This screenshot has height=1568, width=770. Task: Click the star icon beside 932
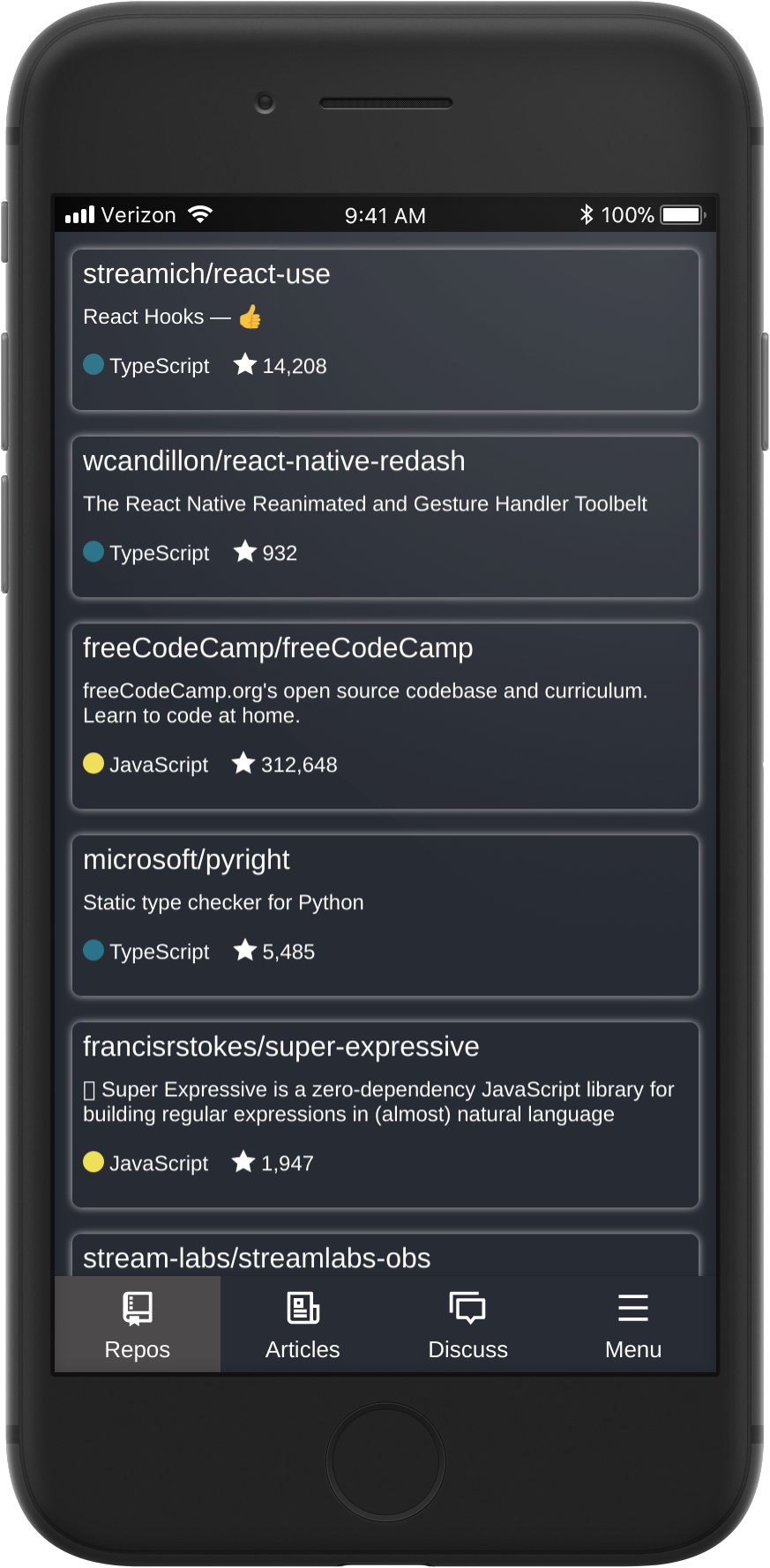tap(245, 551)
